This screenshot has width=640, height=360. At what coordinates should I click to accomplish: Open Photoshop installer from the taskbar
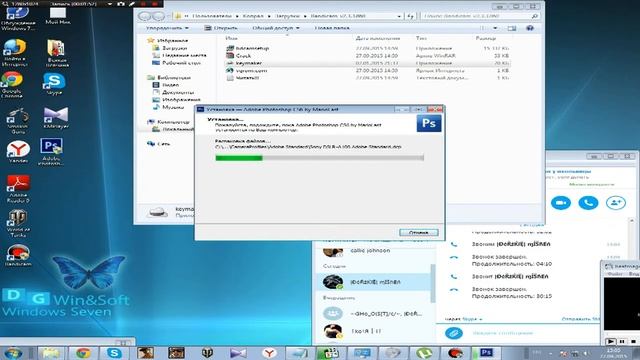coord(486,353)
